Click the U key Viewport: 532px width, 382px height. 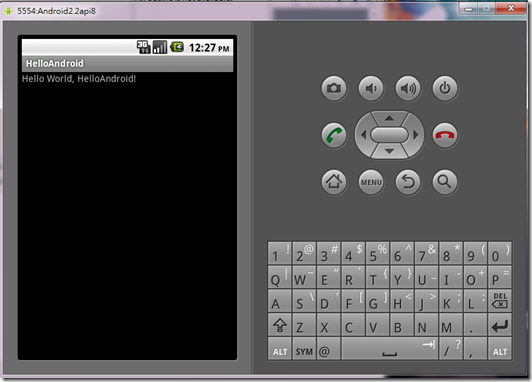(426, 277)
